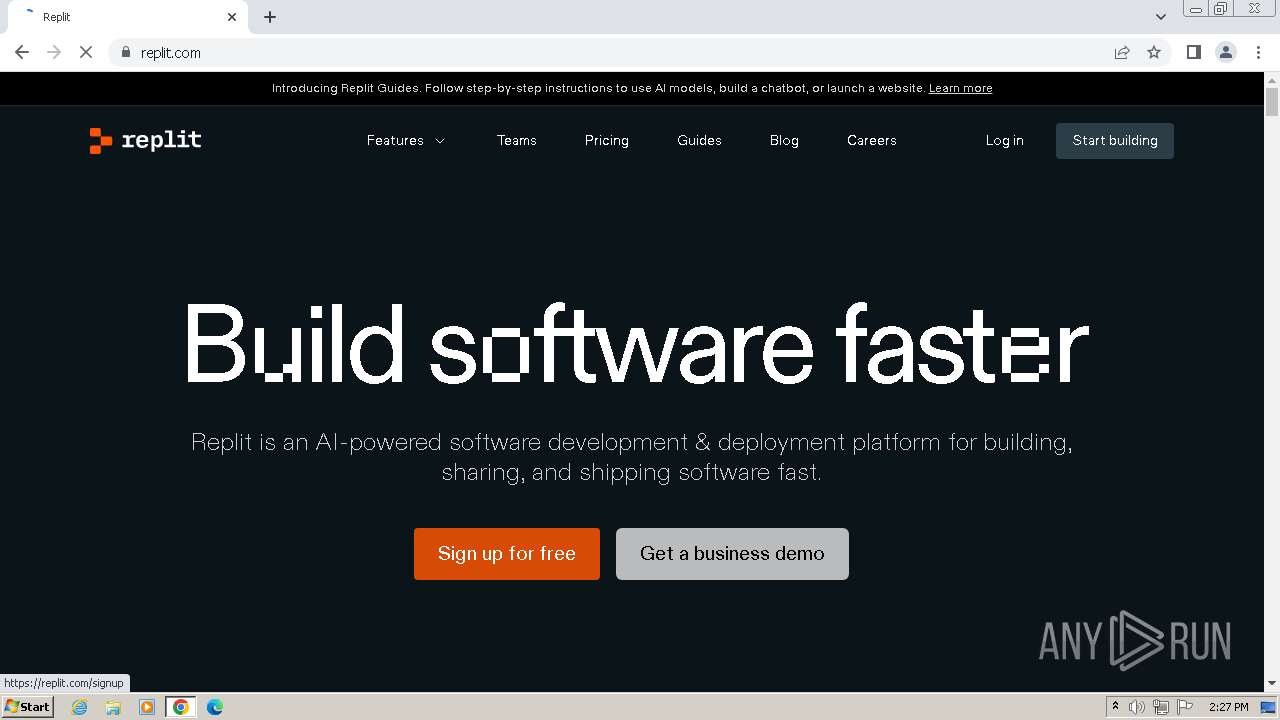
Task: Open a new tab with the plus button
Action: tap(270, 17)
